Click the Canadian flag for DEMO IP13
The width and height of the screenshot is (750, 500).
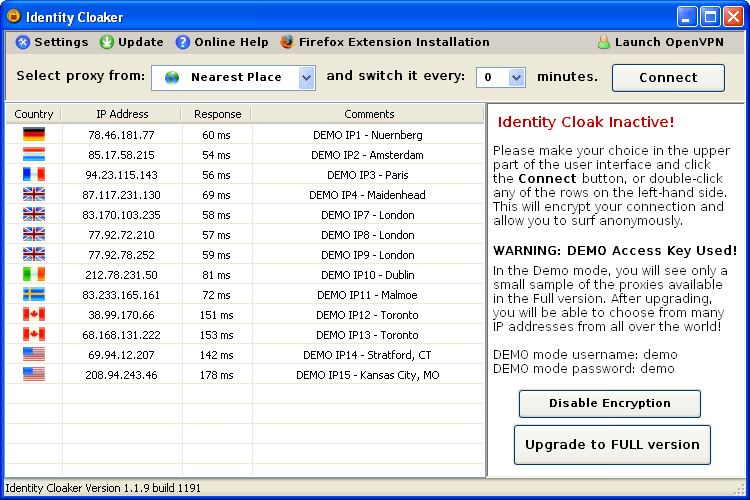tap(34, 334)
